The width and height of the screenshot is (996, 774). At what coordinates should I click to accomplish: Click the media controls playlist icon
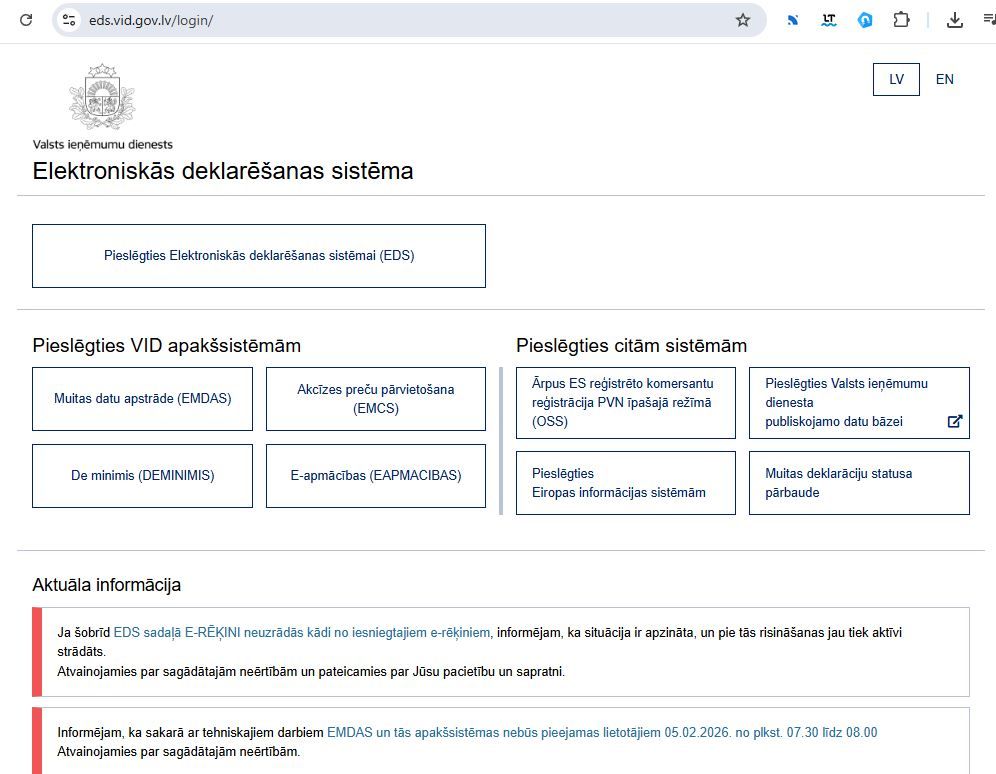tap(988, 20)
